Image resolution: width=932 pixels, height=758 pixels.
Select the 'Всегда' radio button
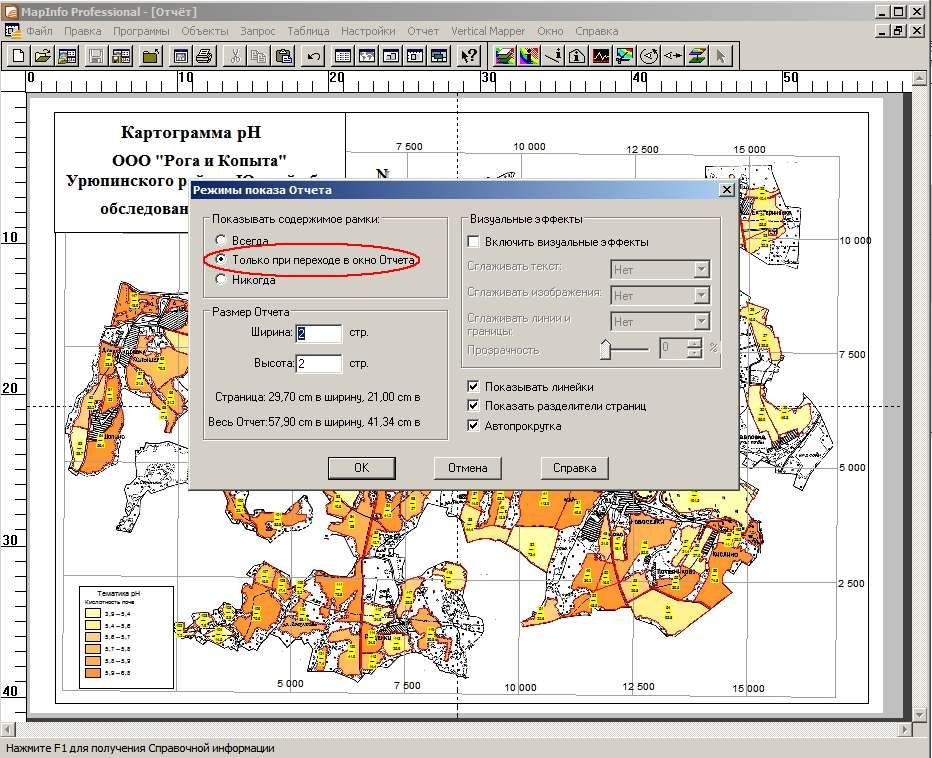click(221, 240)
